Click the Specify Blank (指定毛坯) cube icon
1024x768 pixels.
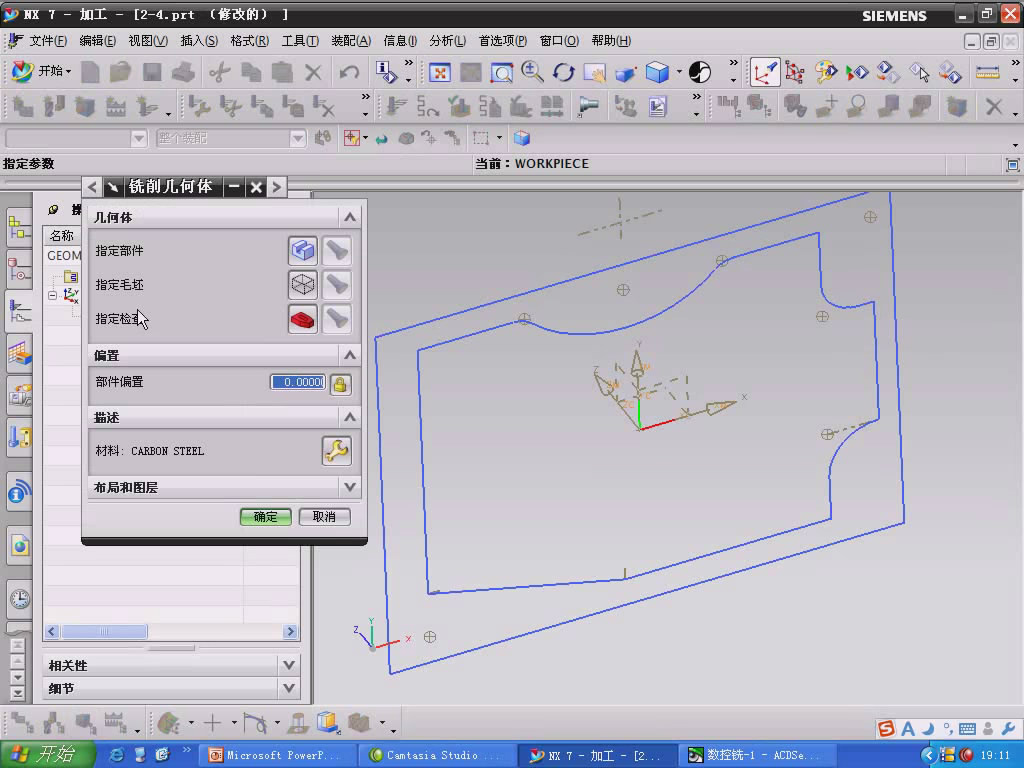click(x=303, y=285)
